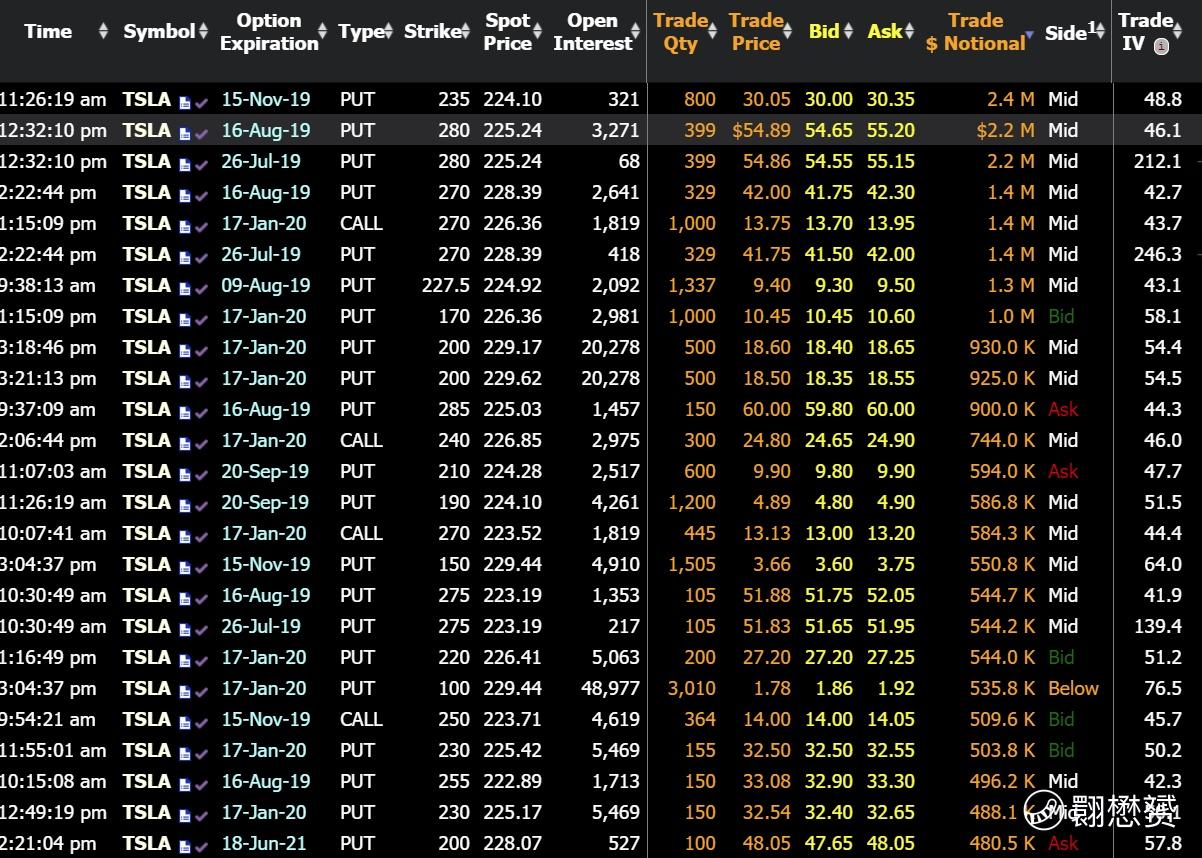Screen dimensions: 1202x858
Task: Click checkmark icon on the 10:15:08 am row
Action: pos(201,784)
